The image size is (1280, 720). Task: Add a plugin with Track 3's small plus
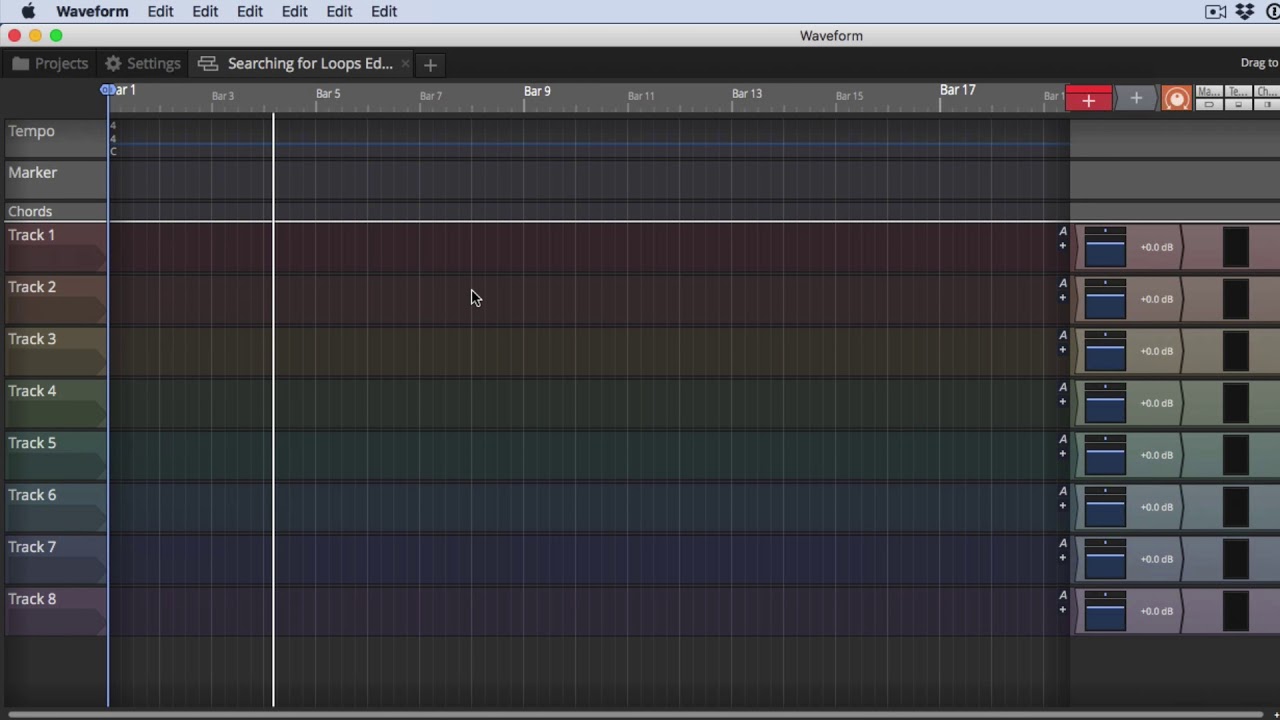pos(1063,350)
